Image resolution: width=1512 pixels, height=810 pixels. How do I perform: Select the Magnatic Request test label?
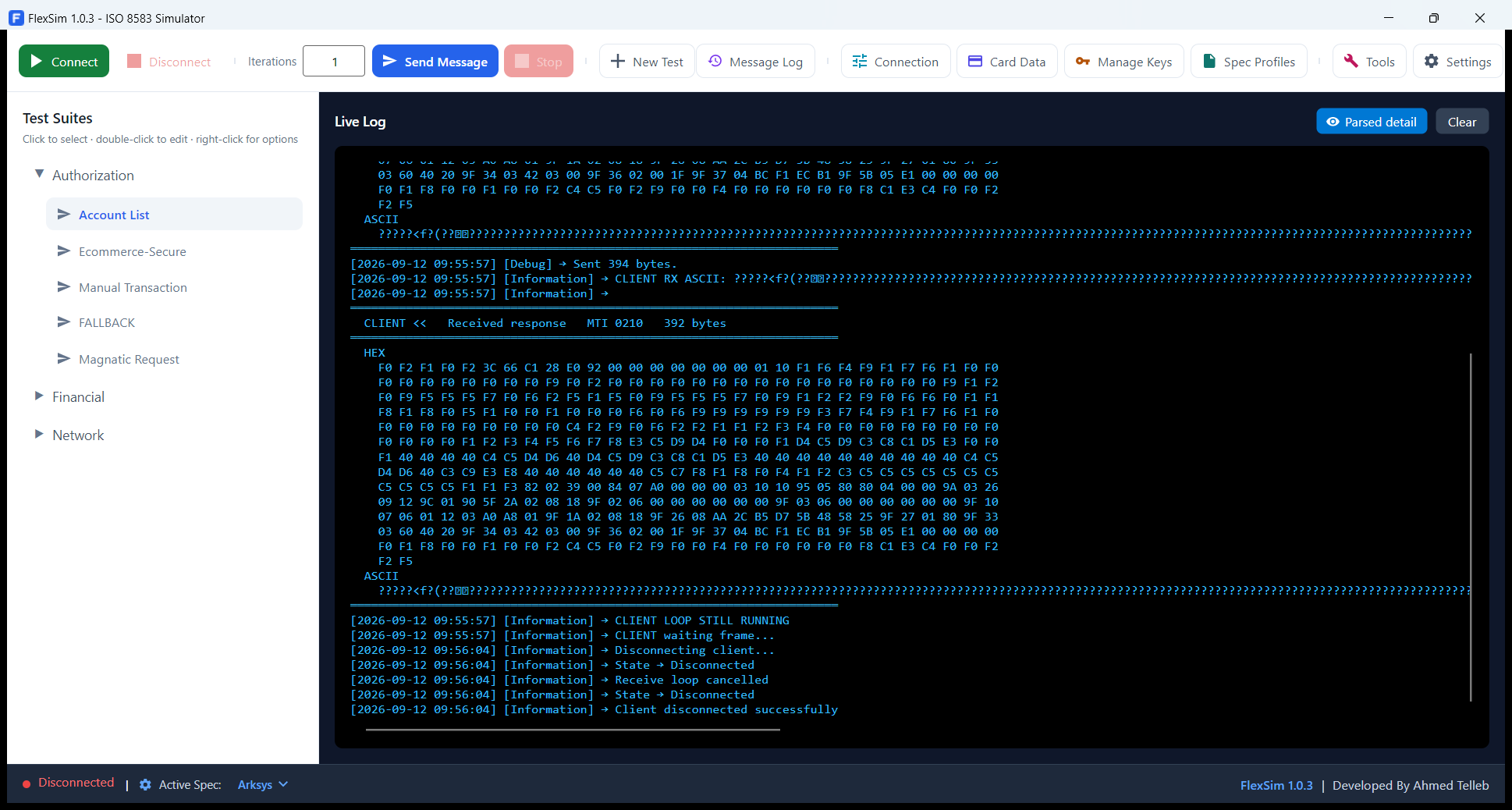pos(129,359)
